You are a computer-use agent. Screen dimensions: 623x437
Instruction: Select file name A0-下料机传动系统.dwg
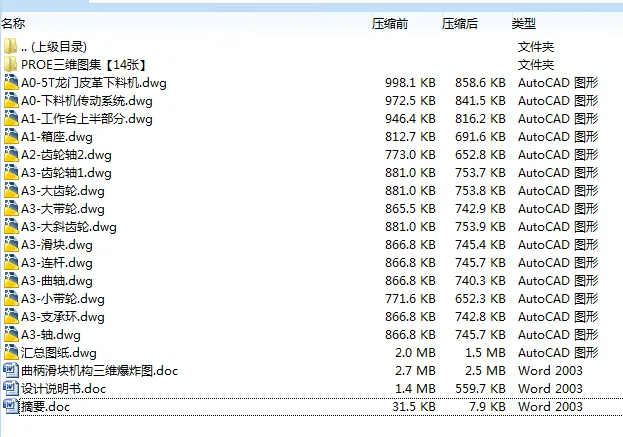(87, 101)
